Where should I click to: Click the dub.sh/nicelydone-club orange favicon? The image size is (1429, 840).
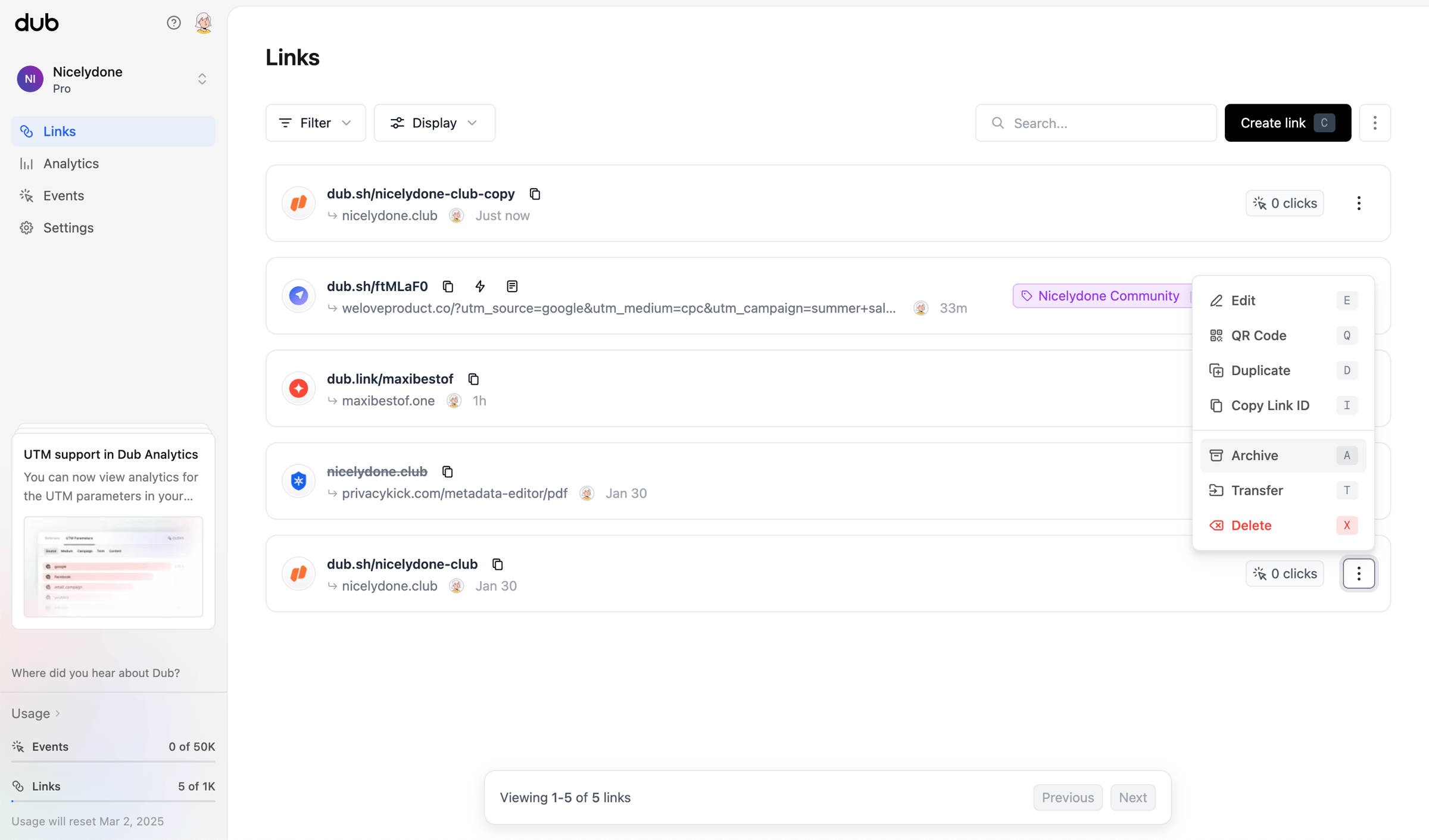(x=298, y=573)
